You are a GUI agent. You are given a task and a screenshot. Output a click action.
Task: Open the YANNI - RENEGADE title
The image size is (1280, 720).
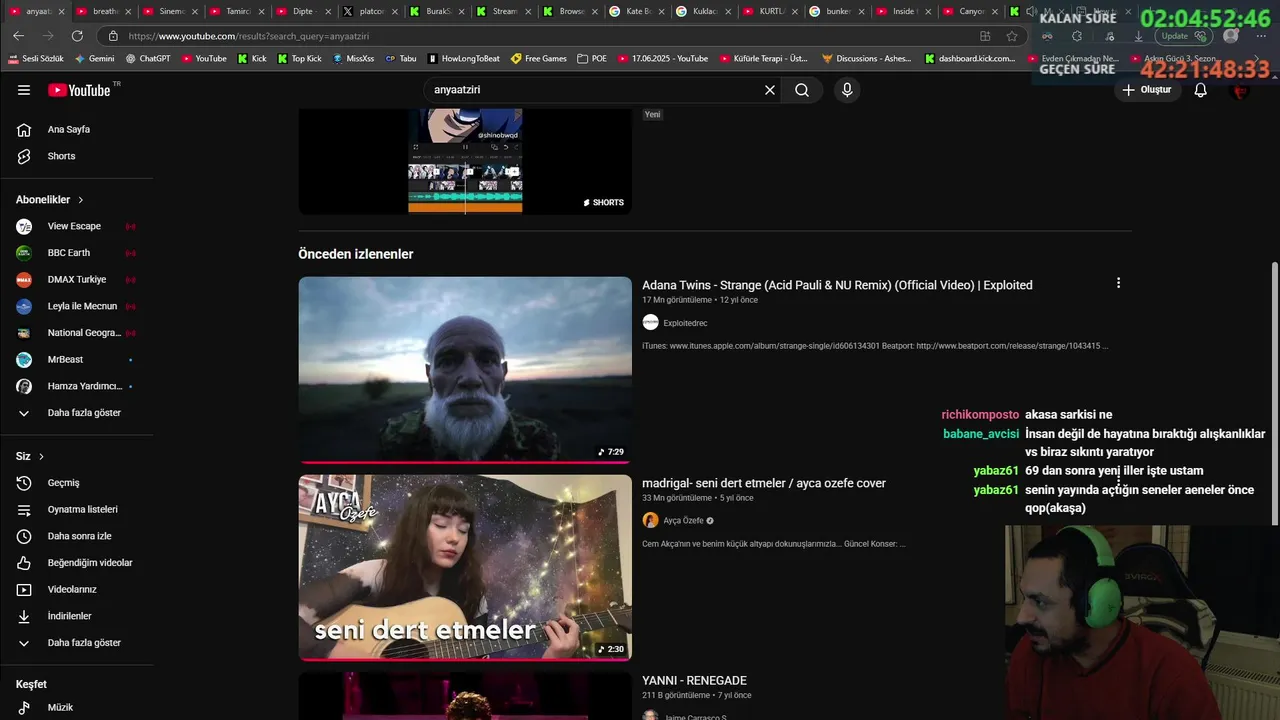(x=694, y=680)
